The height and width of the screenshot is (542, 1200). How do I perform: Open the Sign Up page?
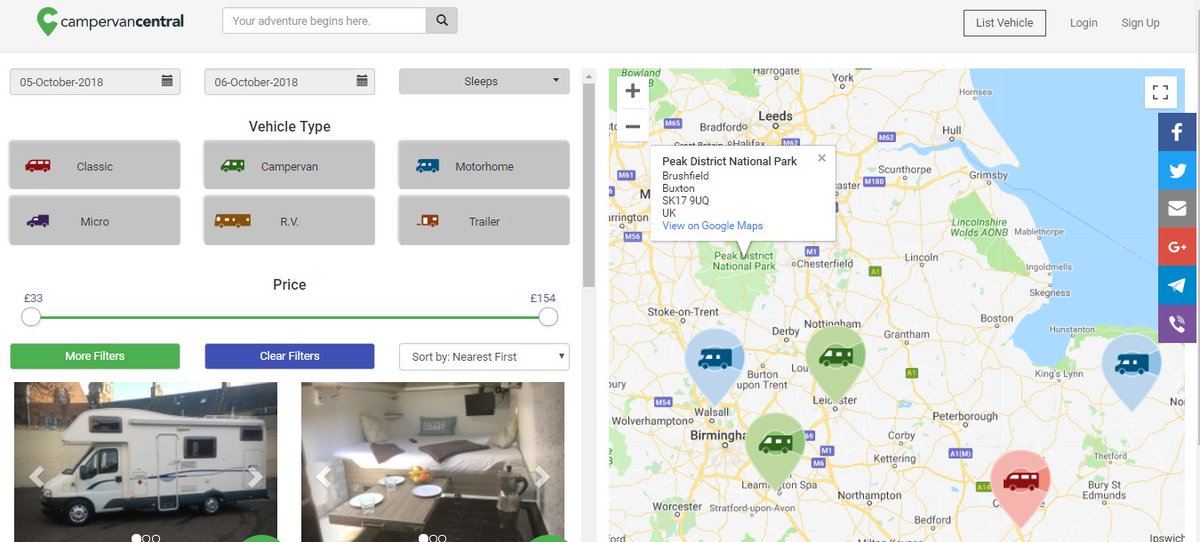click(x=1140, y=23)
